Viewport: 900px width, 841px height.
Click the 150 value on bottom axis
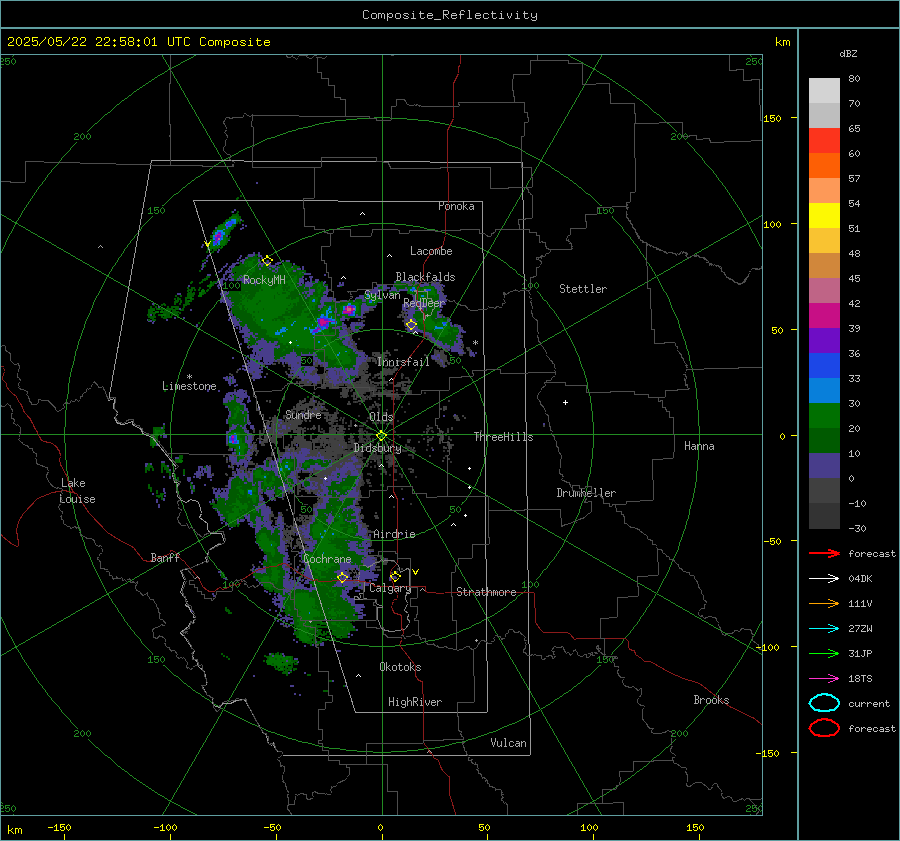[x=695, y=827]
